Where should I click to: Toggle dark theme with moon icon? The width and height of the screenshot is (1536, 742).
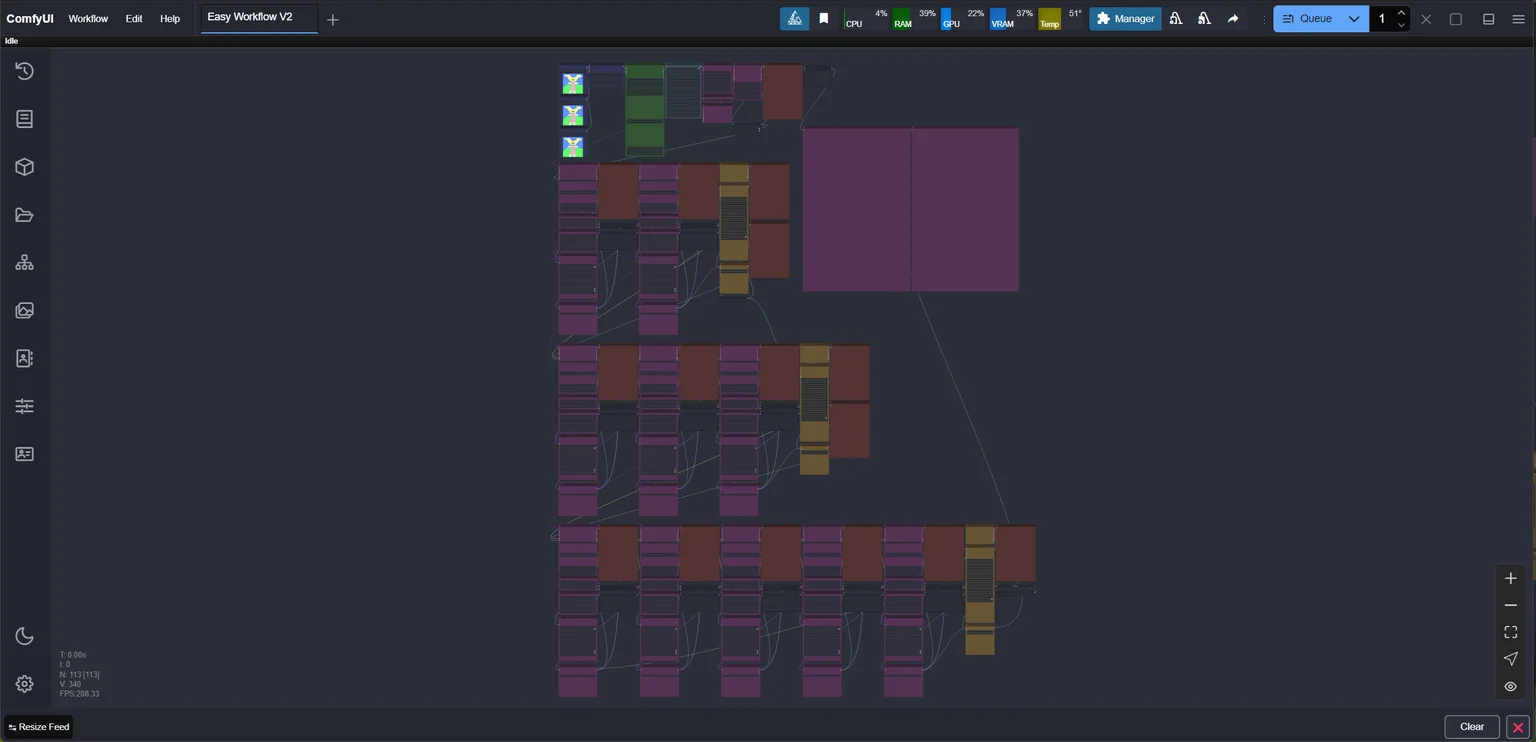click(x=24, y=637)
